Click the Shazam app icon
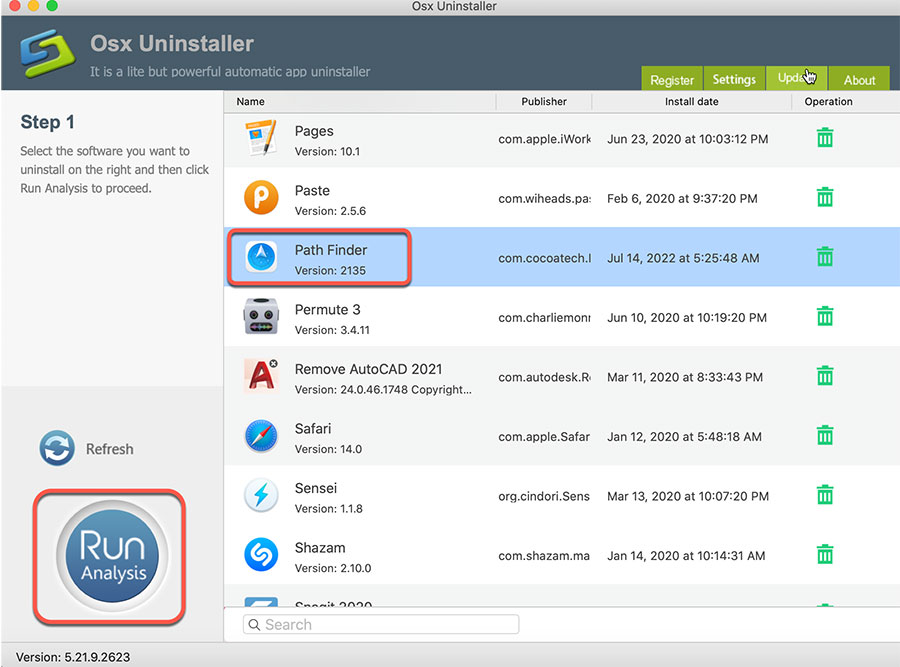The height and width of the screenshot is (667, 900). click(x=261, y=555)
